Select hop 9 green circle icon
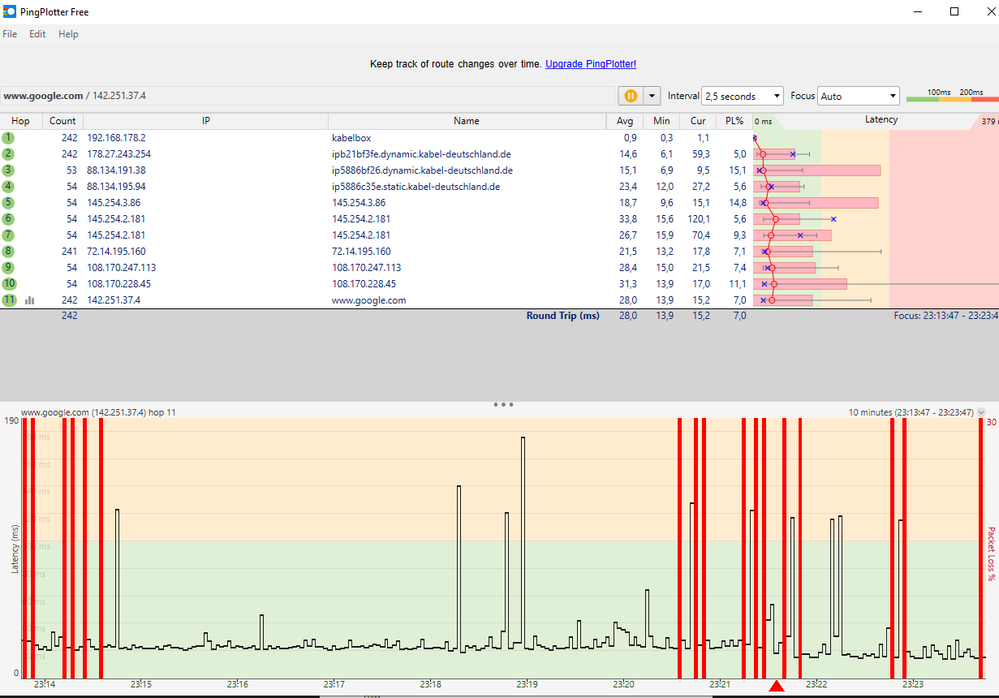Viewport: 999px width, 698px height. pyautogui.click(x=8, y=267)
